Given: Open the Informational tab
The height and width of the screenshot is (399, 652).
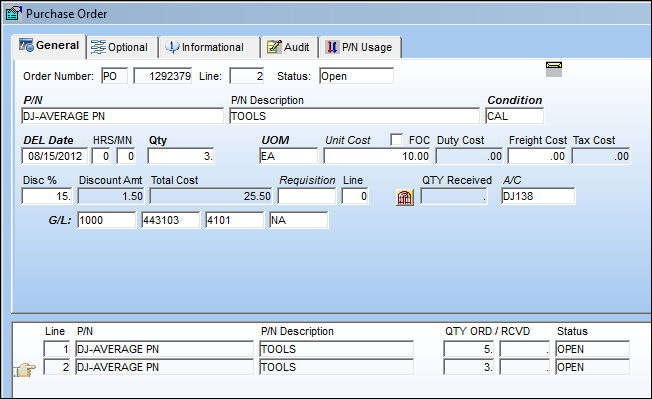Looking at the screenshot, I should click(x=209, y=47).
